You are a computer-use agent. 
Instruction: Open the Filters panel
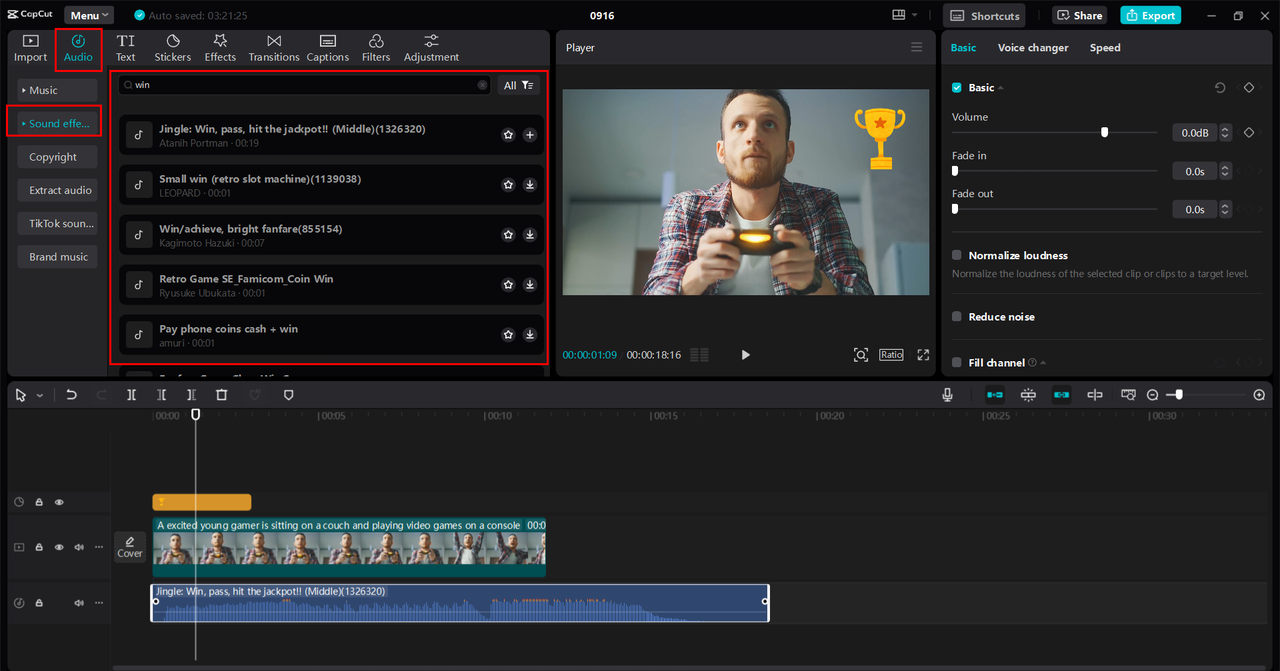coord(376,48)
